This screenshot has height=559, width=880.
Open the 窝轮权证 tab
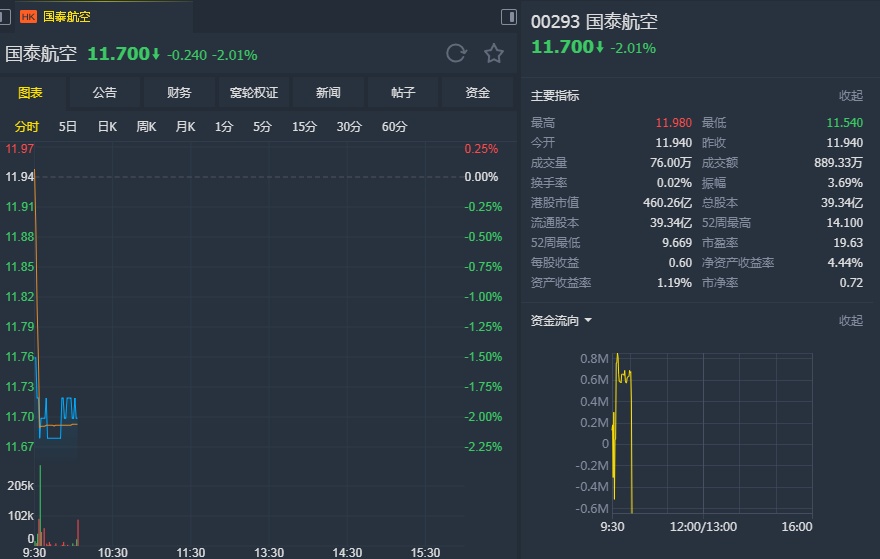(254, 93)
